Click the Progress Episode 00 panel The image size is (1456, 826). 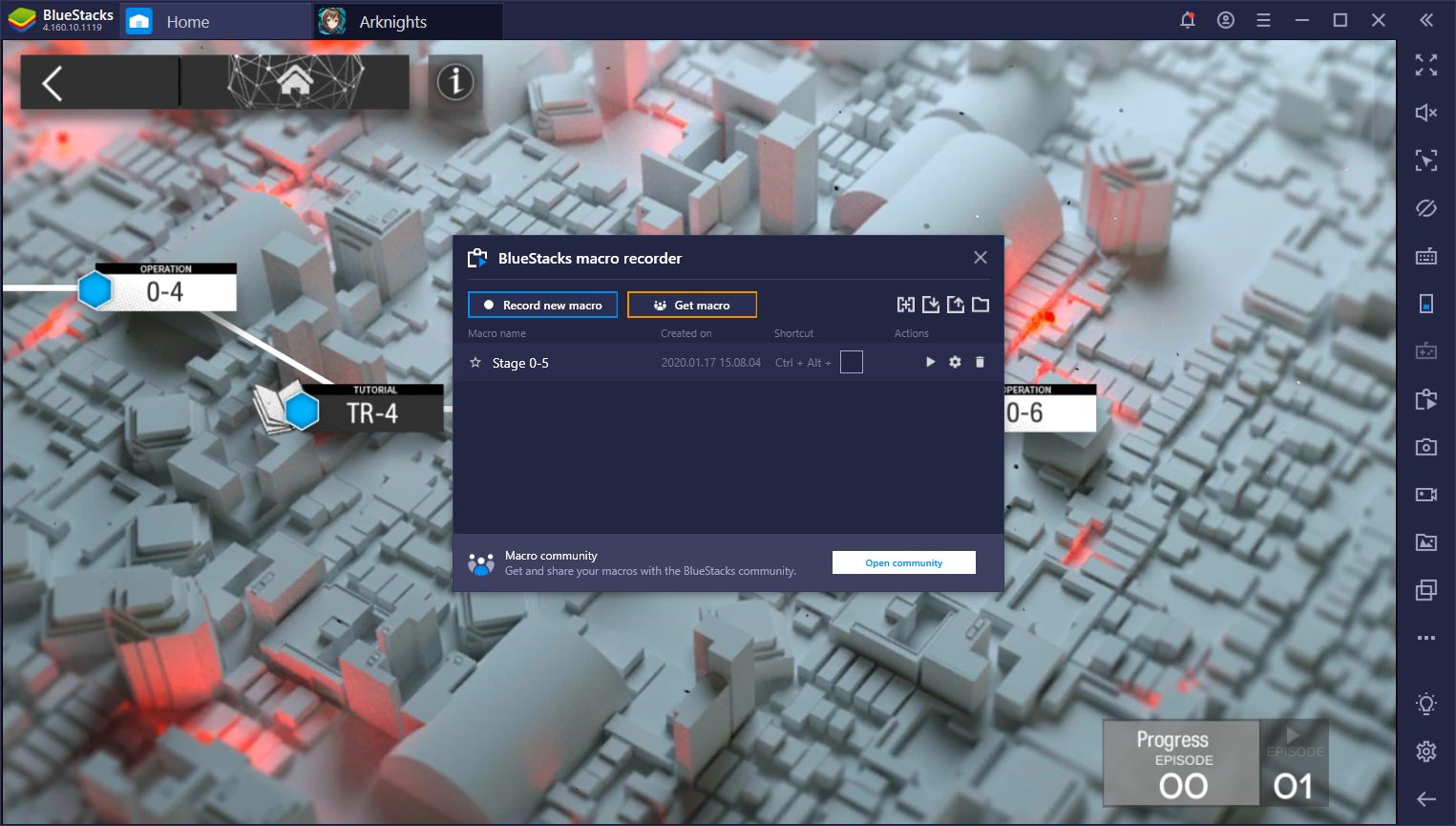[1182, 763]
